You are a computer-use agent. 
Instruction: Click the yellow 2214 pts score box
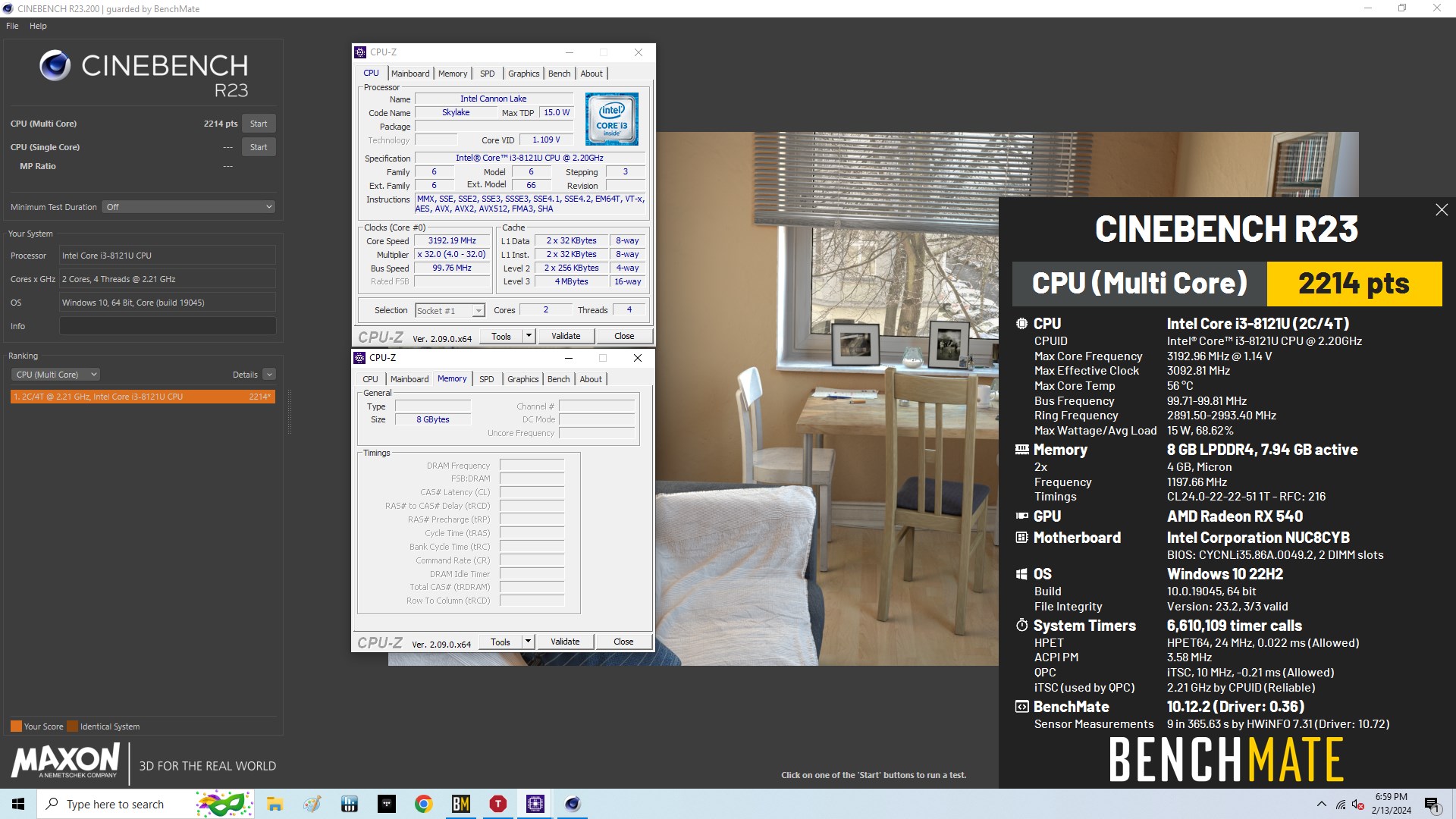(1354, 284)
